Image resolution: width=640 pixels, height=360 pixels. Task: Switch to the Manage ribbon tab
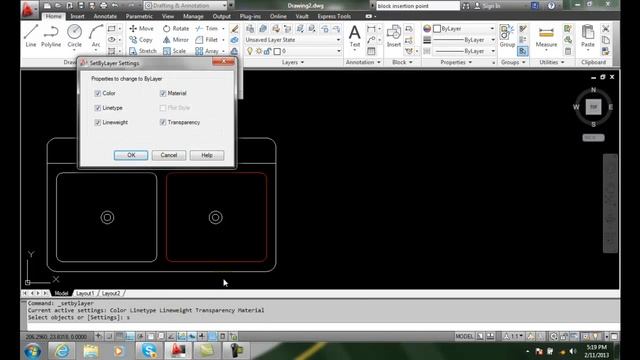[x=193, y=16]
